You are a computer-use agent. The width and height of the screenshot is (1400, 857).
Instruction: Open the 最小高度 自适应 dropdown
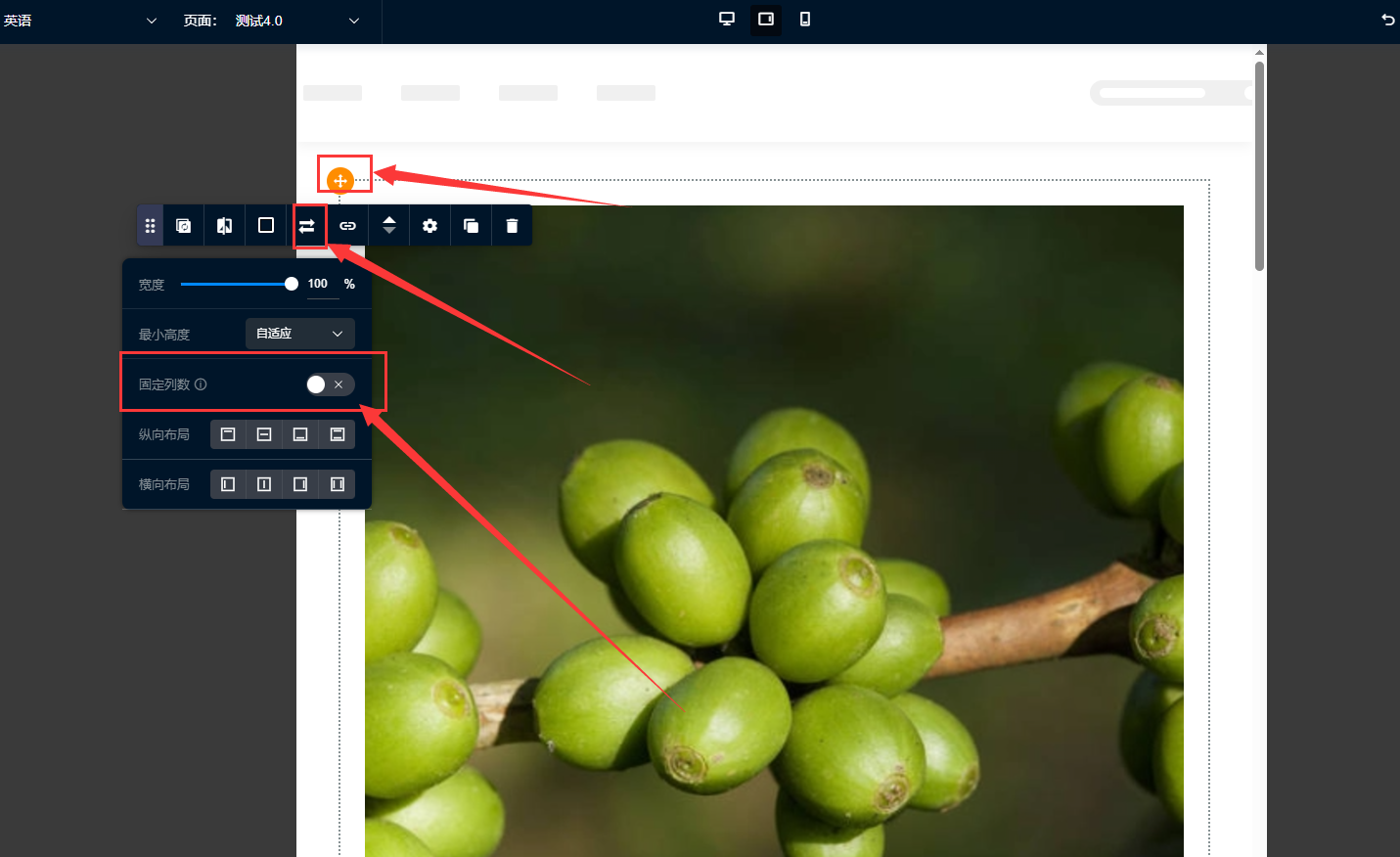pos(299,334)
